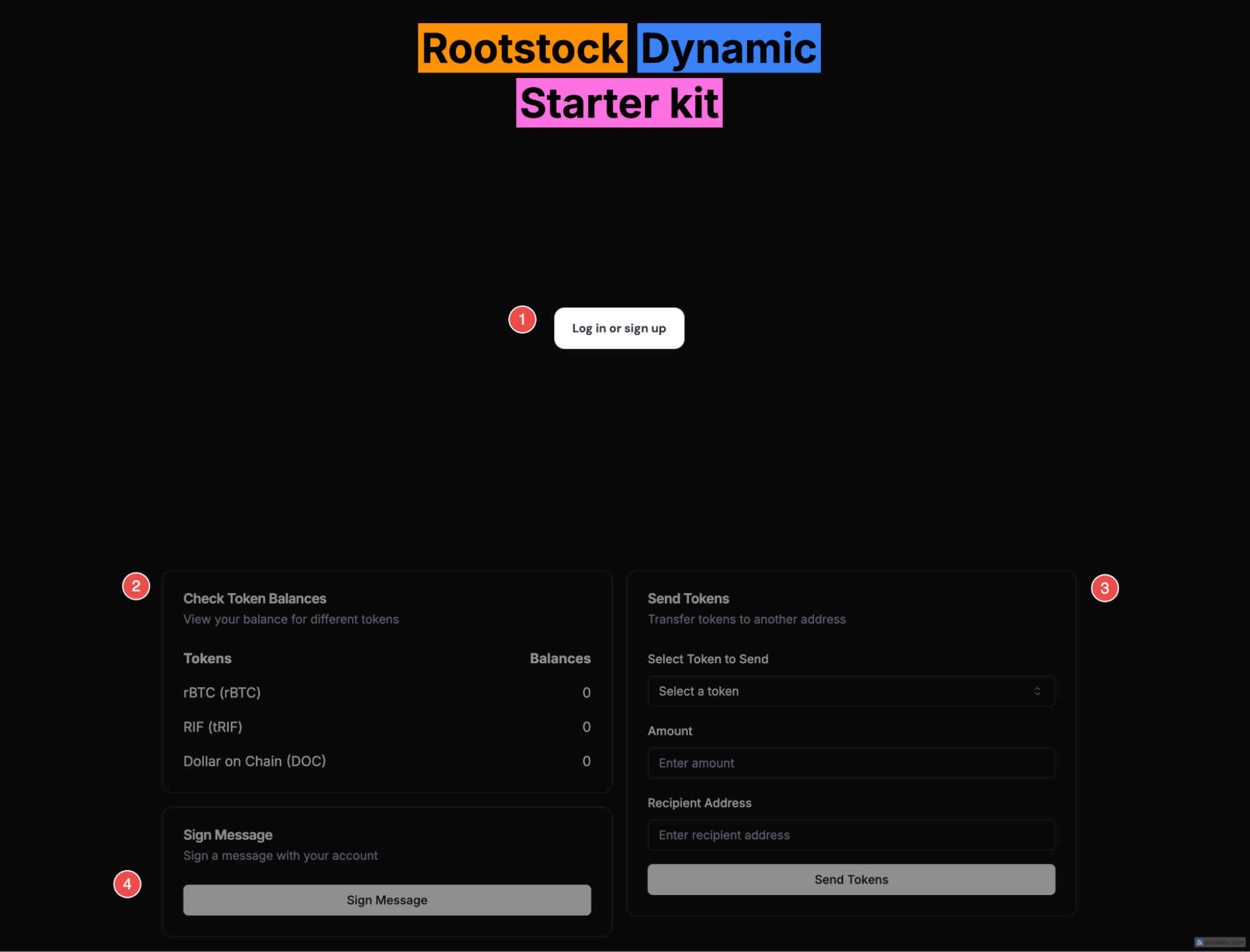
Task: Click inside the Enter amount field
Action: tap(850, 763)
